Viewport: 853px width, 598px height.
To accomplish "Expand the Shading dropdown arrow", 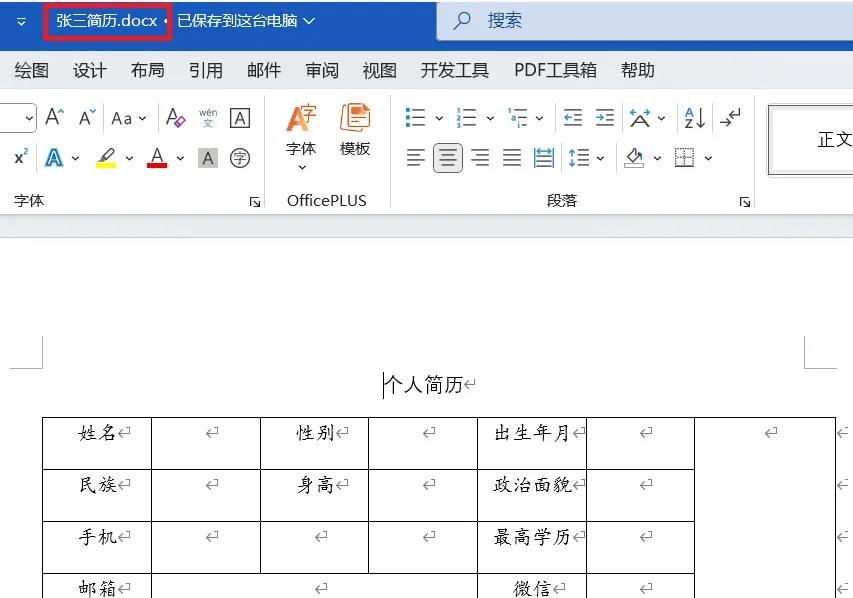I will point(657,159).
